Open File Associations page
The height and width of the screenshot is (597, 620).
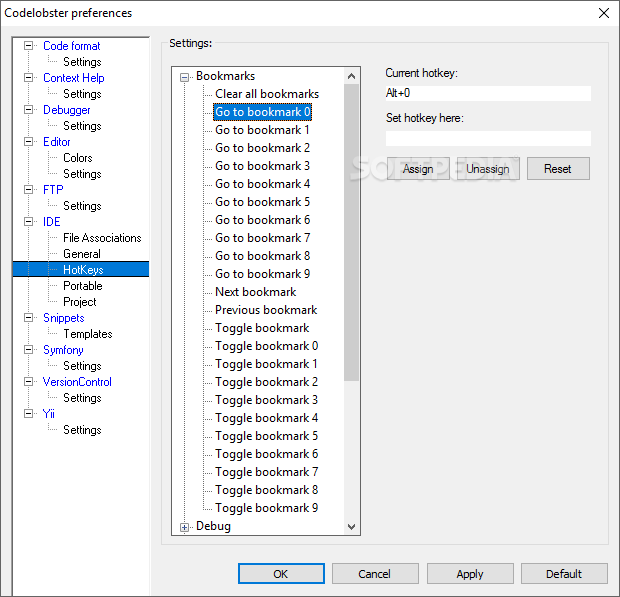[102, 238]
